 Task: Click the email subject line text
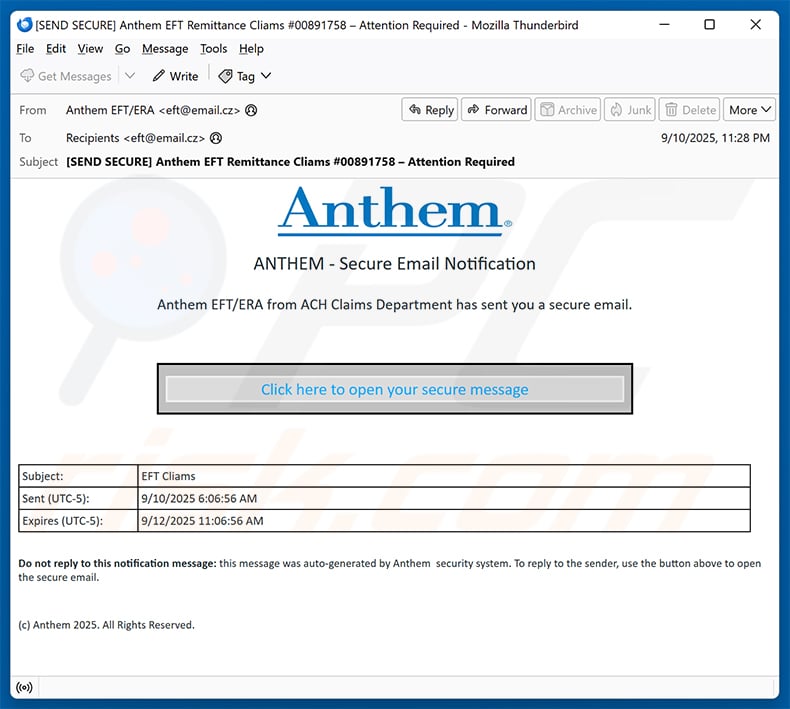290,162
